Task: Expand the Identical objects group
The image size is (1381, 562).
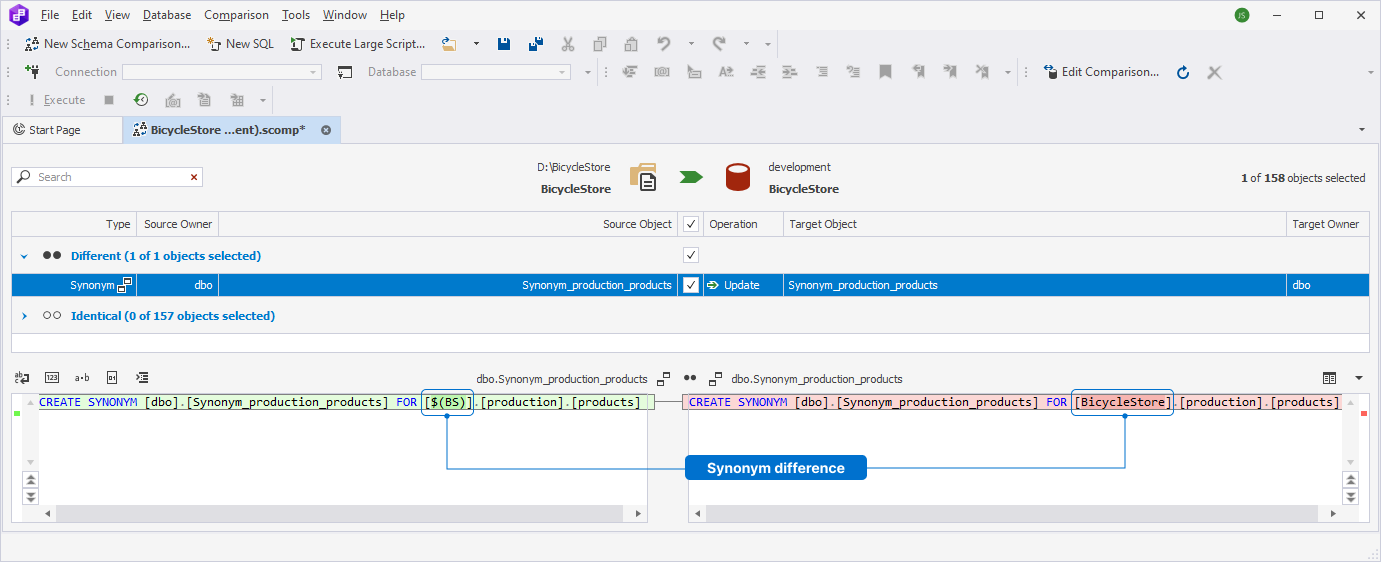Action: pyautogui.click(x=24, y=316)
